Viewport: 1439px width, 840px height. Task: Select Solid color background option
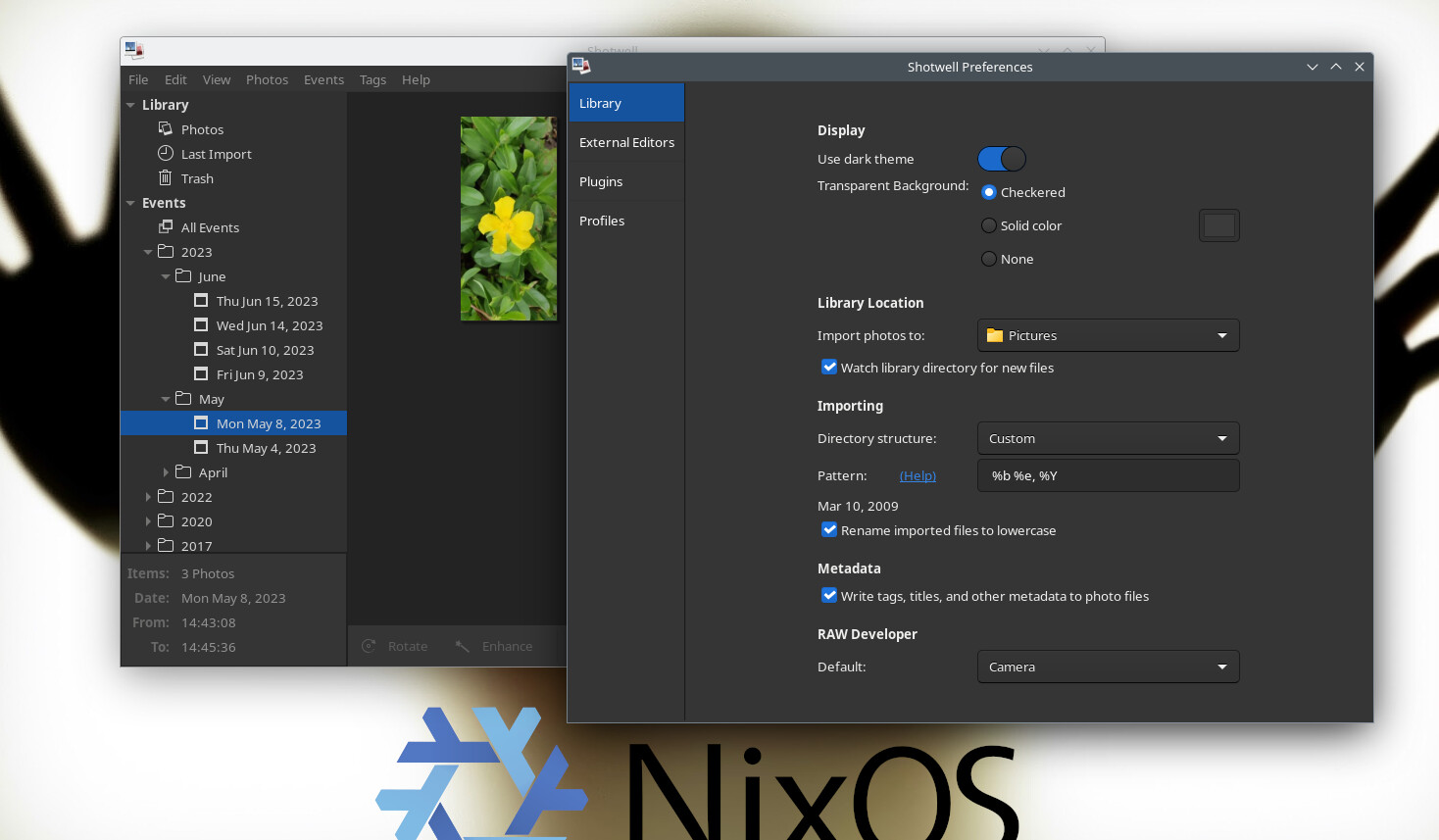(x=989, y=225)
